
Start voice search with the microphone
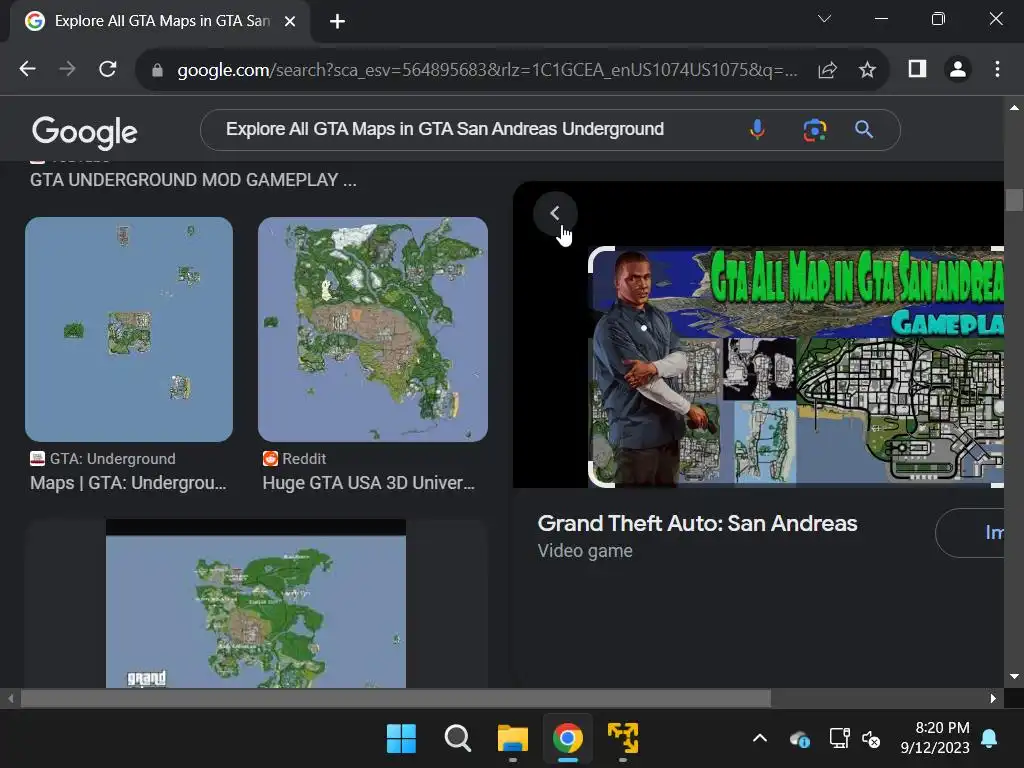coord(758,129)
